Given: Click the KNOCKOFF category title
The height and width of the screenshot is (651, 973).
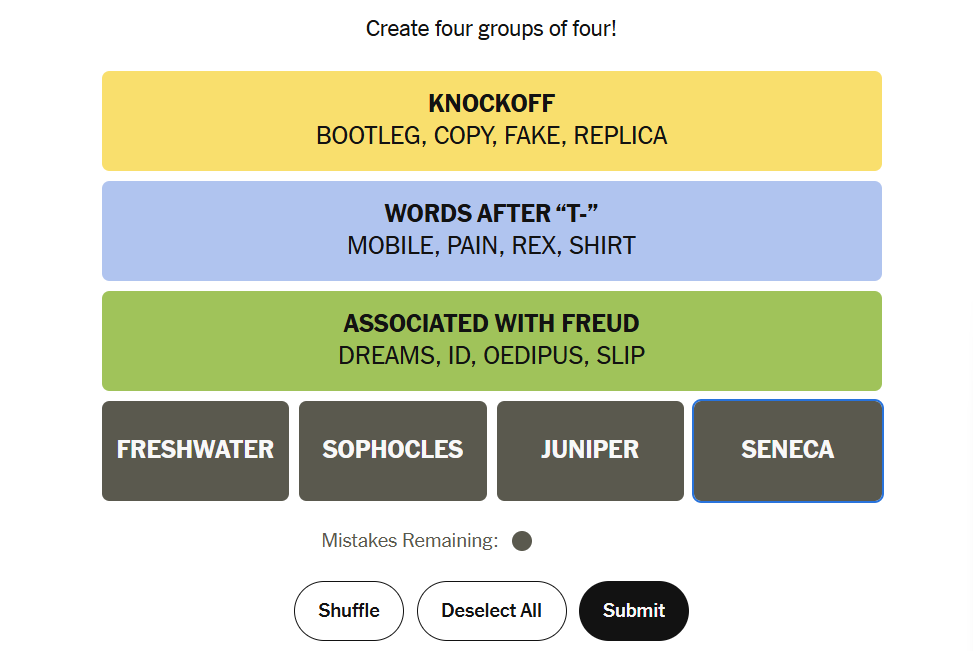Looking at the screenshot, I should [x=491, y=104].
